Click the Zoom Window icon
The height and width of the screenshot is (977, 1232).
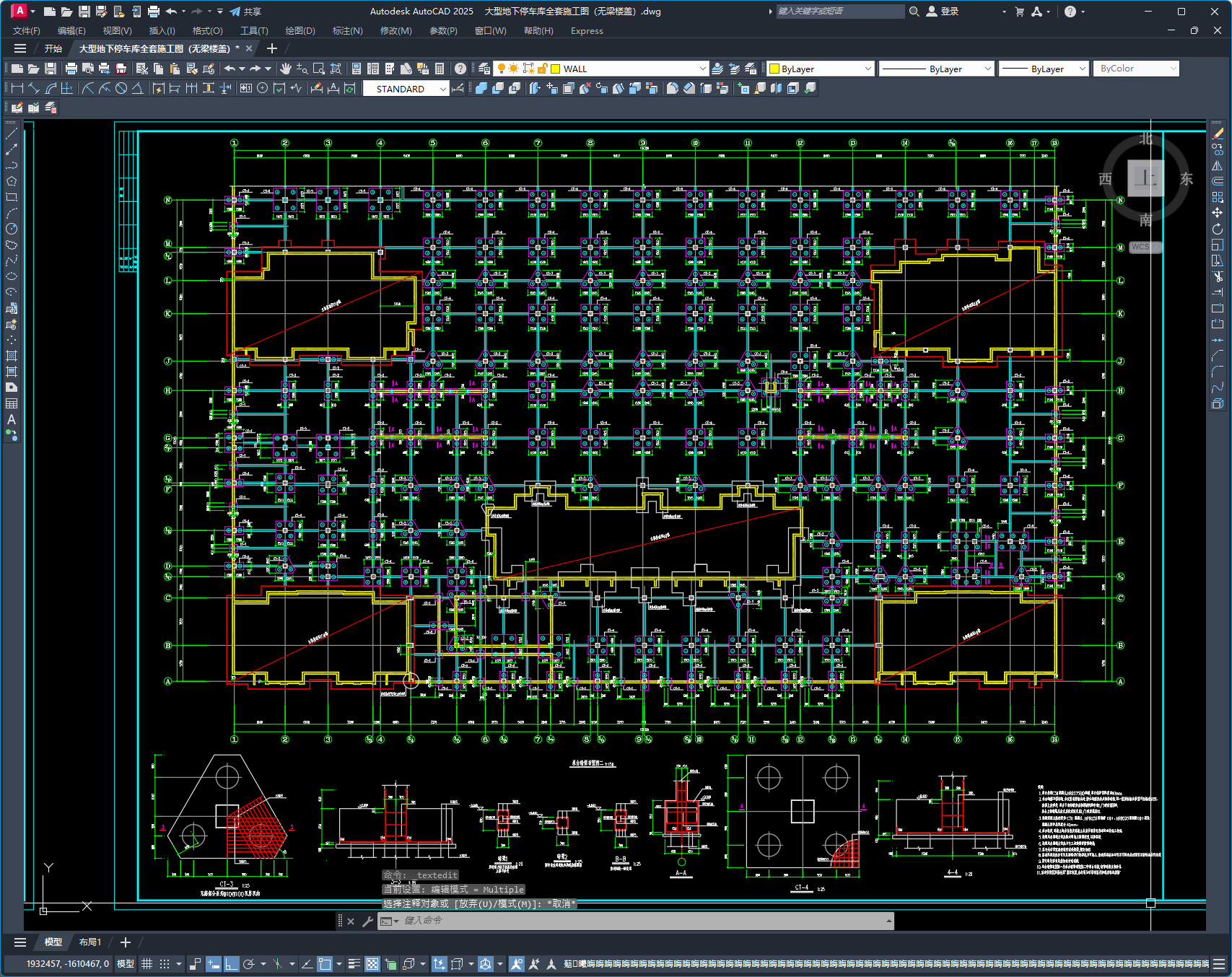coord(319,69)
